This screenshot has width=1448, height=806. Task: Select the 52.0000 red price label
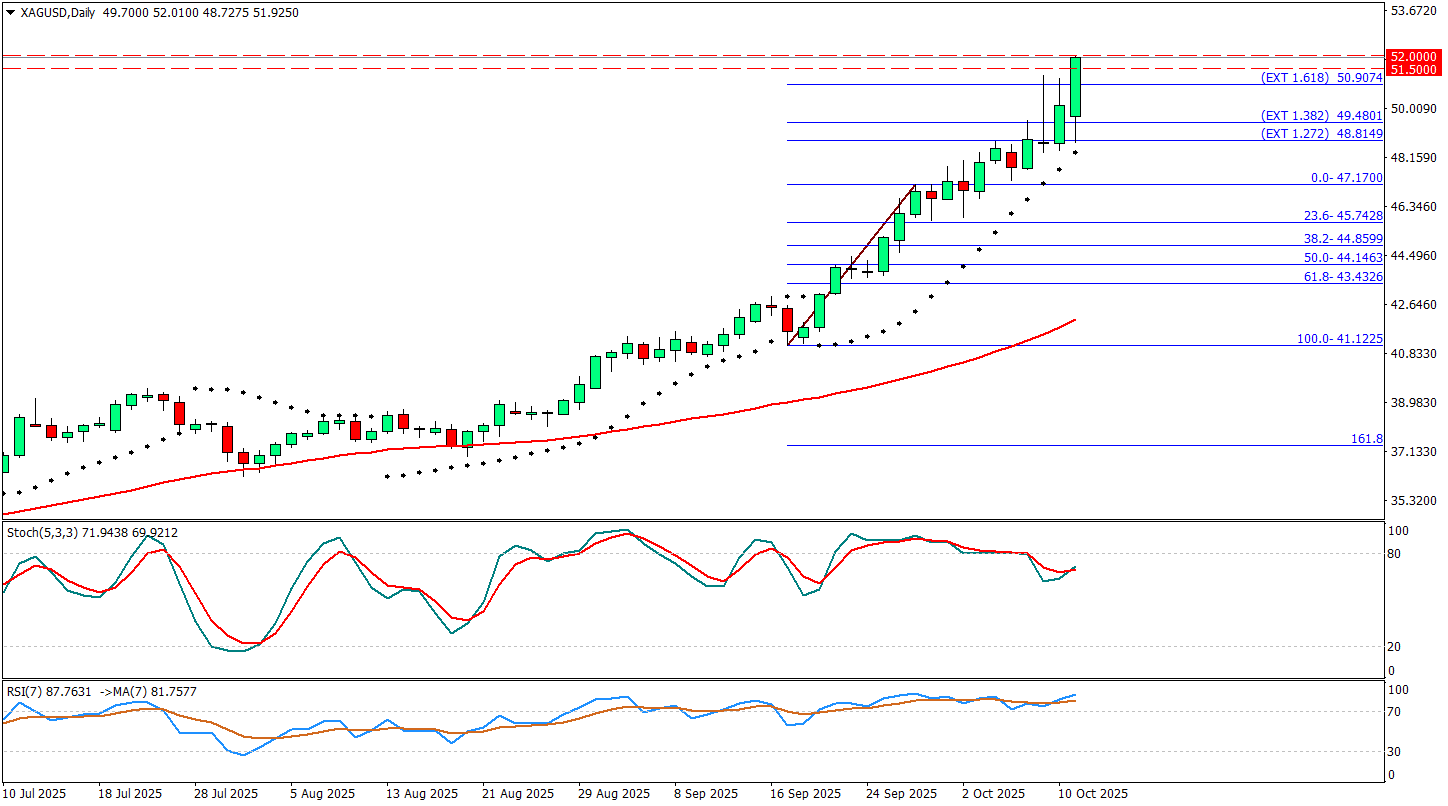1414,57
